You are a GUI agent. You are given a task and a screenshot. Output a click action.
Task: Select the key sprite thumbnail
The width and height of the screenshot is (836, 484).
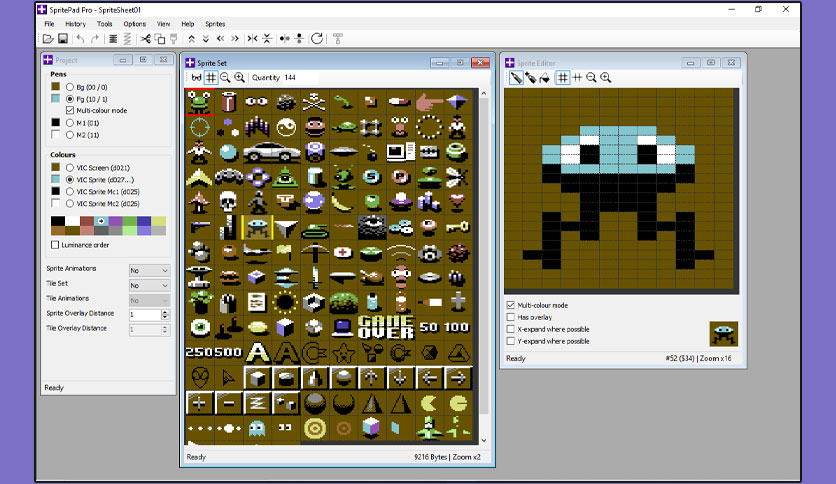pos(457,228)
